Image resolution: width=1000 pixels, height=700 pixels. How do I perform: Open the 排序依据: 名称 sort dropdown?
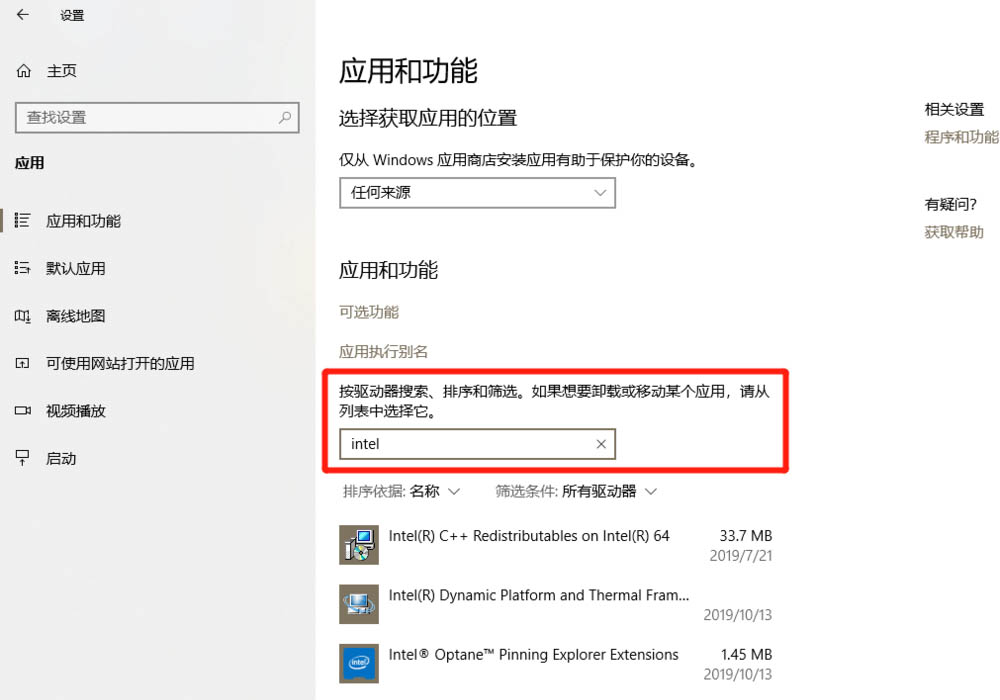click(401, 491)
